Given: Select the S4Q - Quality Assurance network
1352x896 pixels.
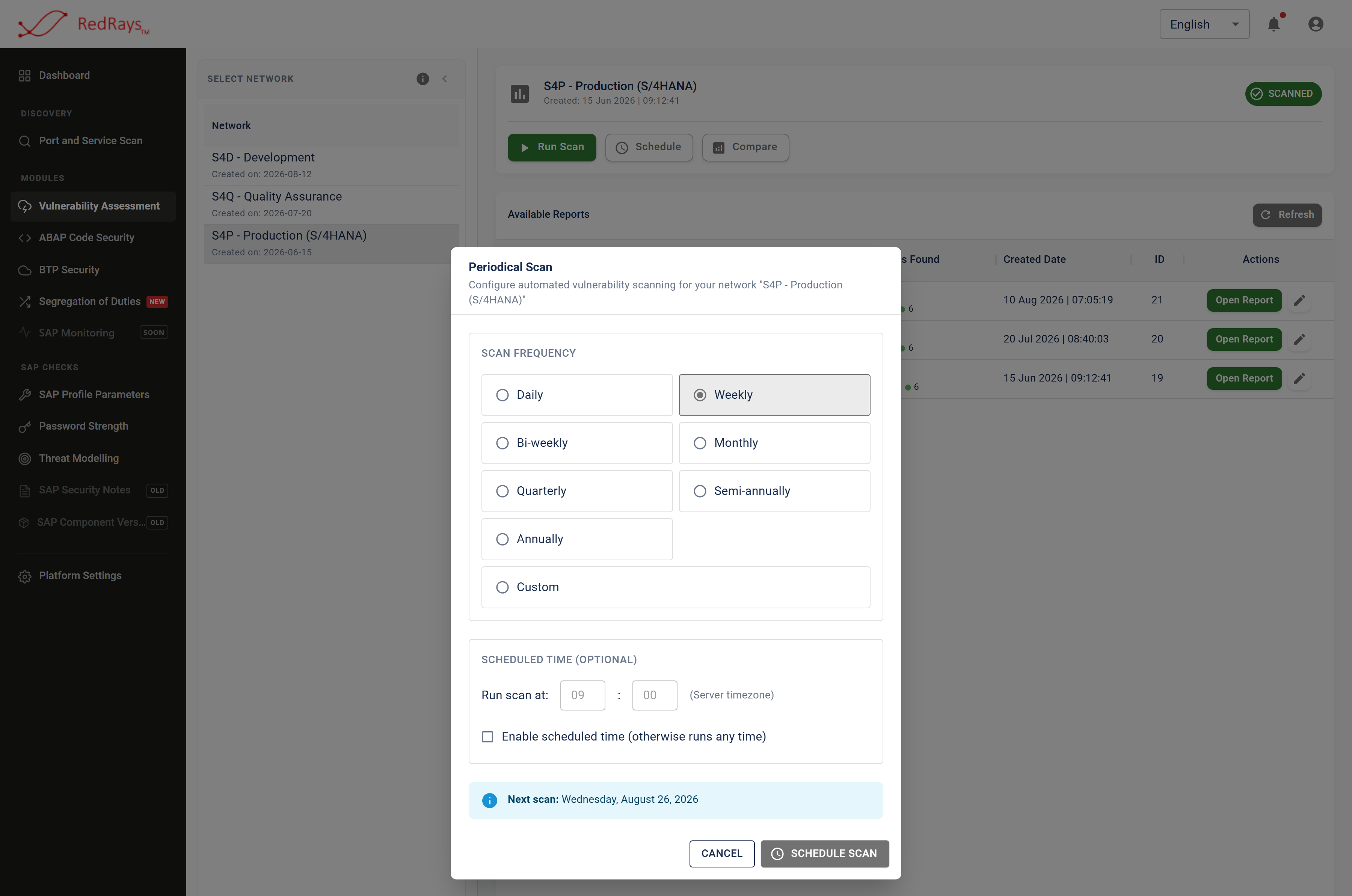Looking at the screenshot, I should 332,204.
